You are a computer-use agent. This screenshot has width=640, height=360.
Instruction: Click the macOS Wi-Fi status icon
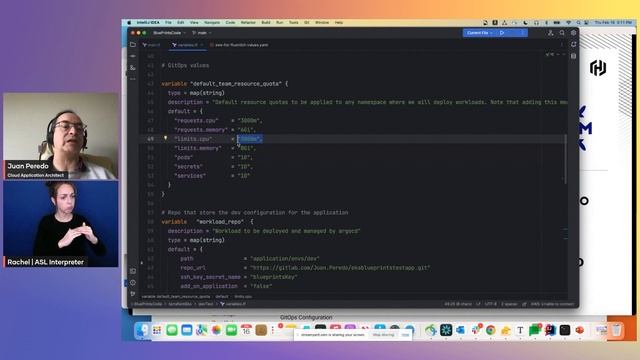coord(569,22)
